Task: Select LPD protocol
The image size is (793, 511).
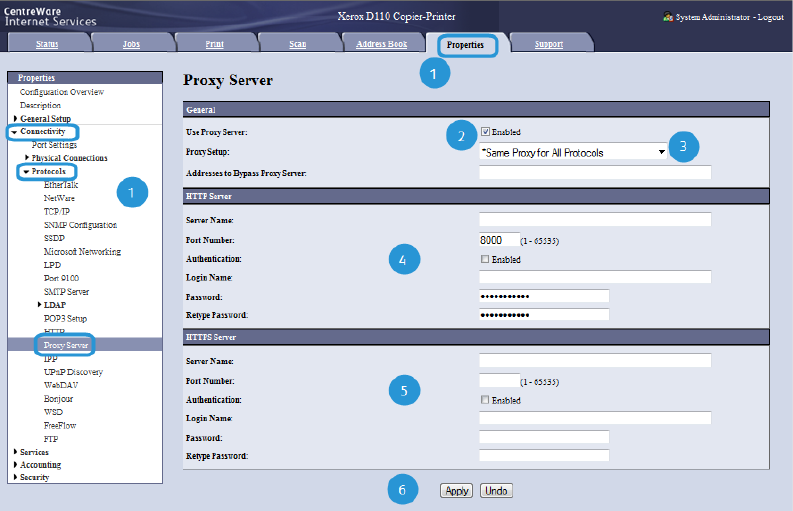Action: 52,265
